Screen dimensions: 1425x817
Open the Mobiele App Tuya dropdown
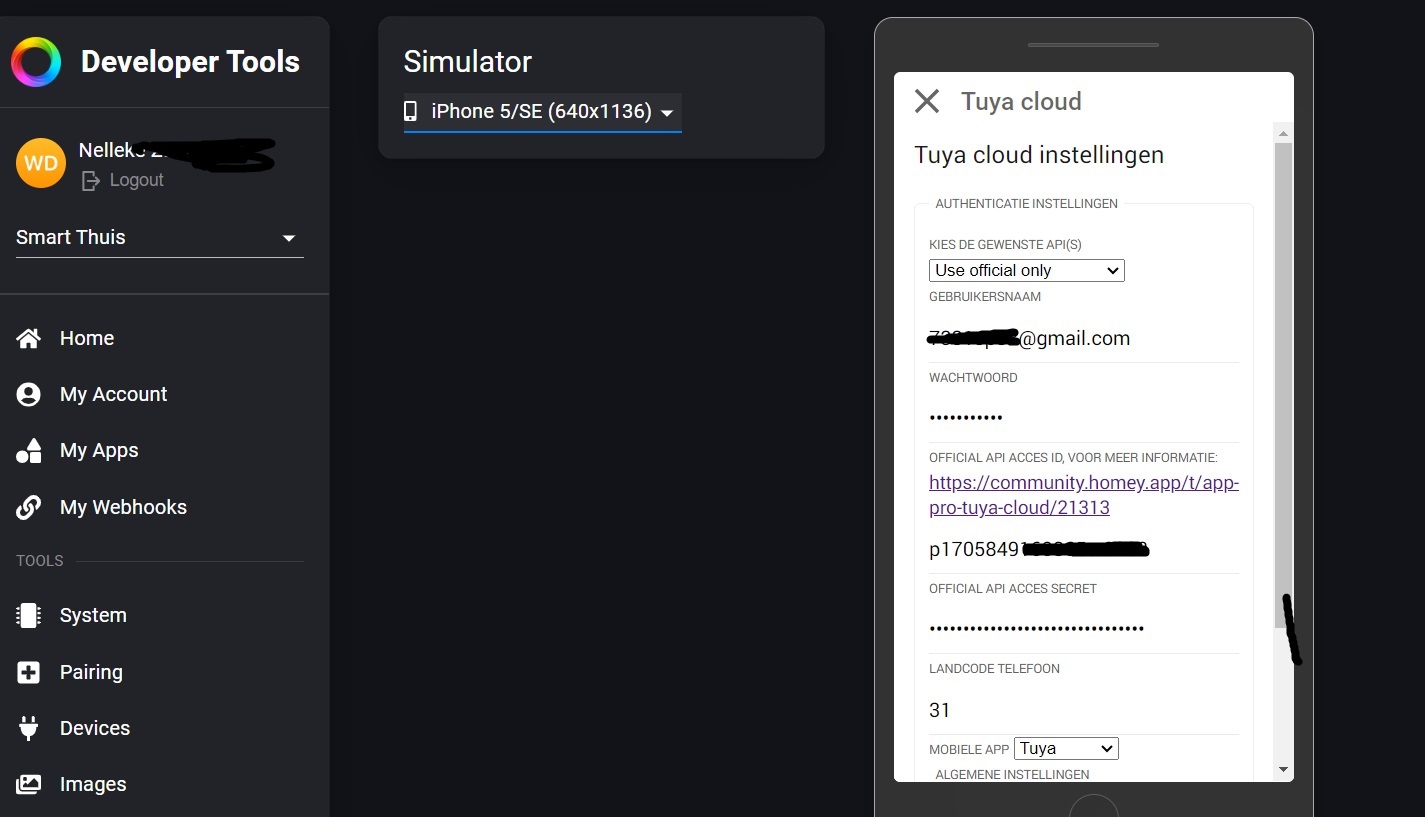(x=1065, y=748)
